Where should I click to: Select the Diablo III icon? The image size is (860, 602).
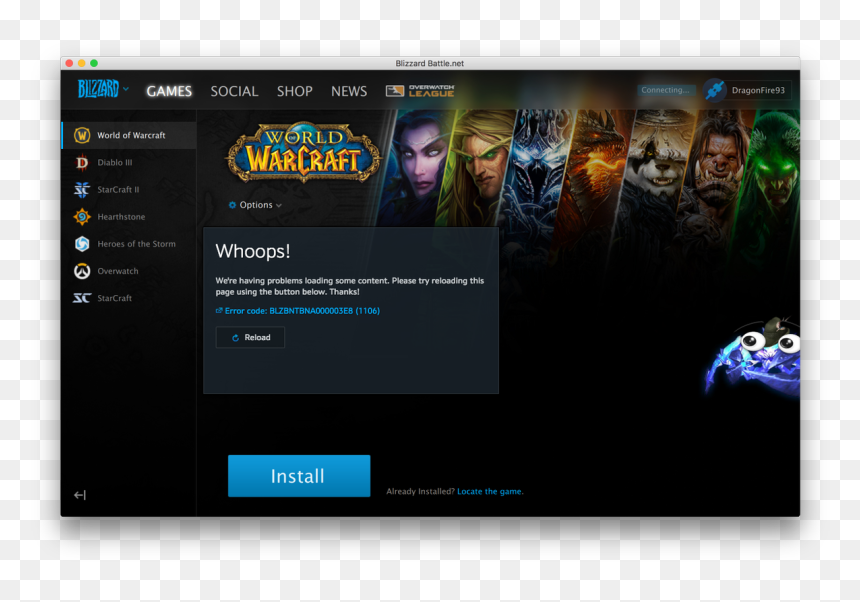[82, 162]
